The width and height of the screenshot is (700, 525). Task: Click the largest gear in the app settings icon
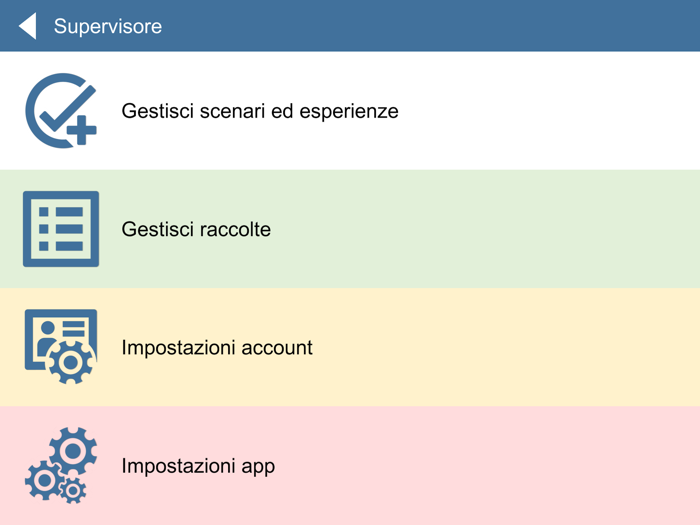pos(74,451)
